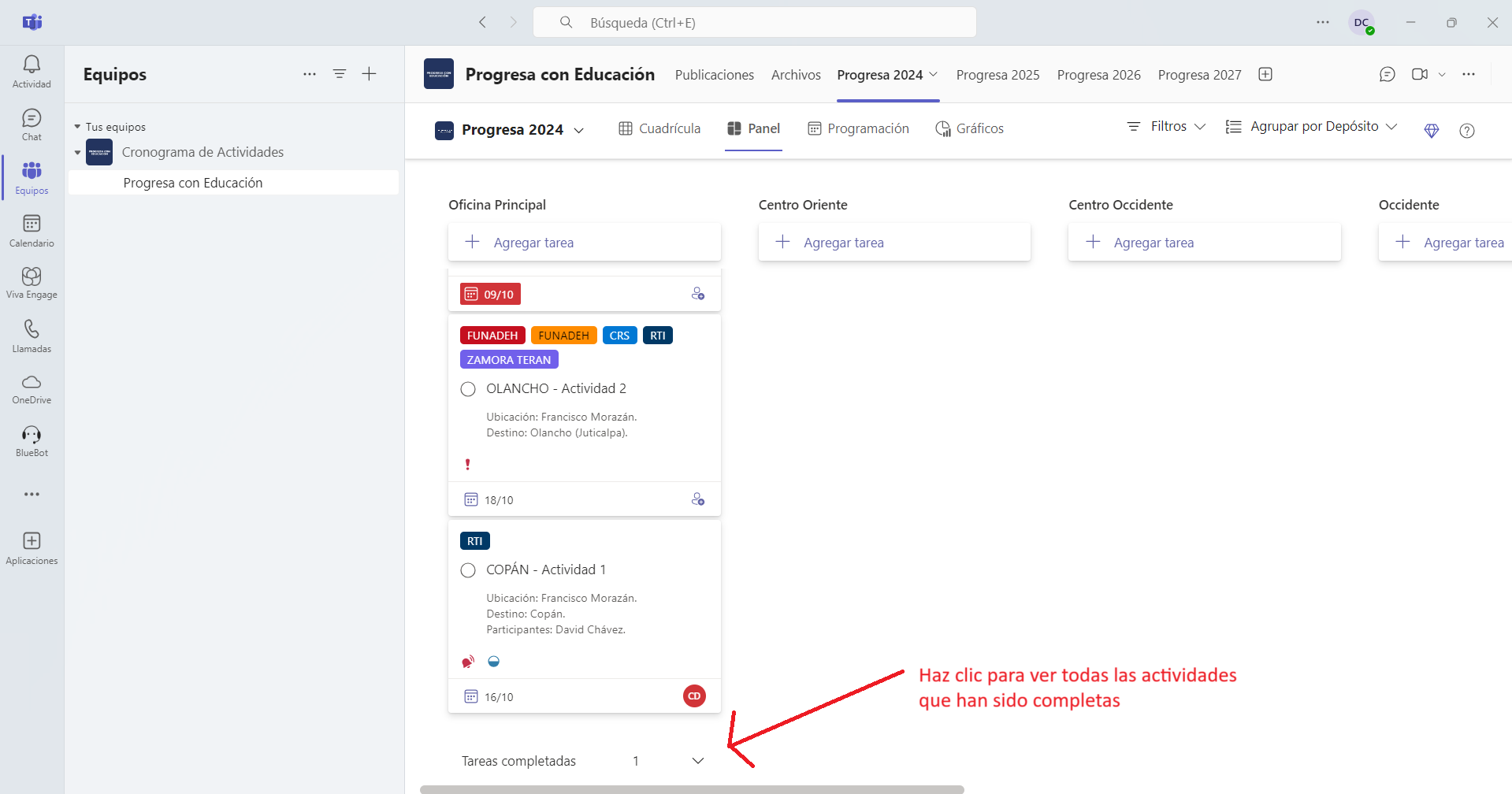Open Progresa 2024 tab dropdown arrow
Screen dimensions: 1512x794
point(934,74)
